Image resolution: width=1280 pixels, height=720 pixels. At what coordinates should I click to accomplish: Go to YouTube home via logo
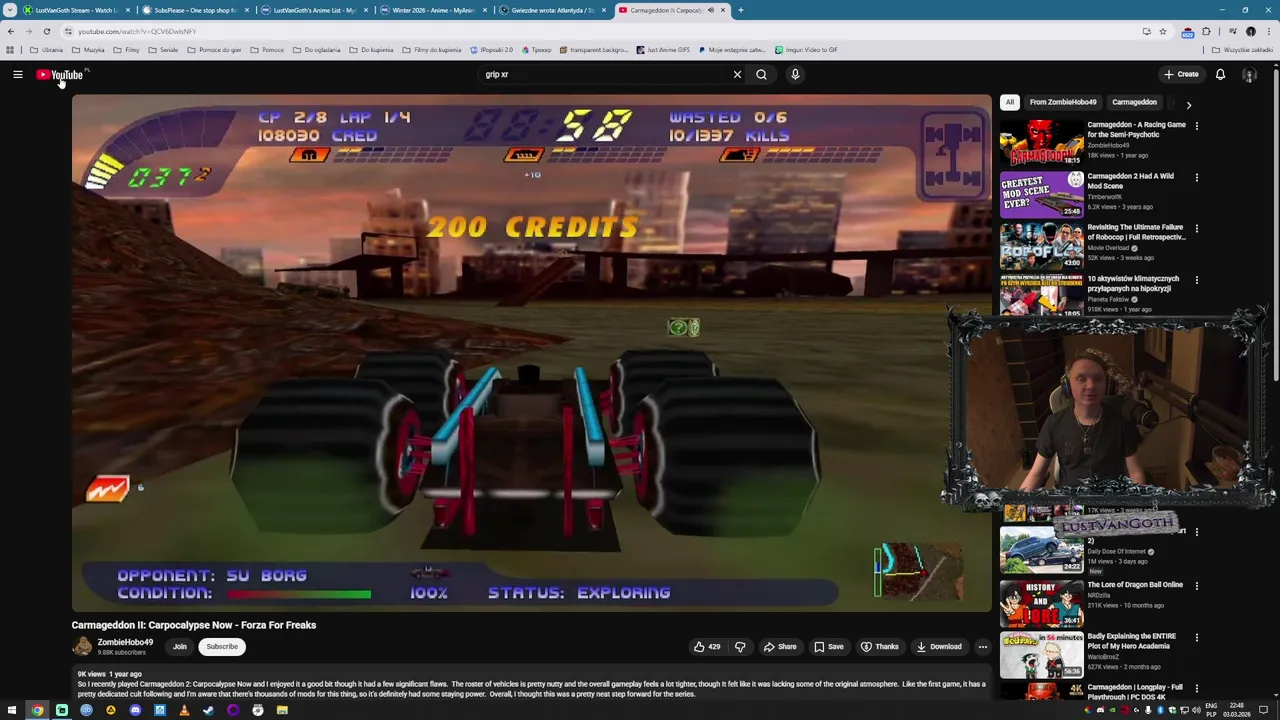click(60, 74)
